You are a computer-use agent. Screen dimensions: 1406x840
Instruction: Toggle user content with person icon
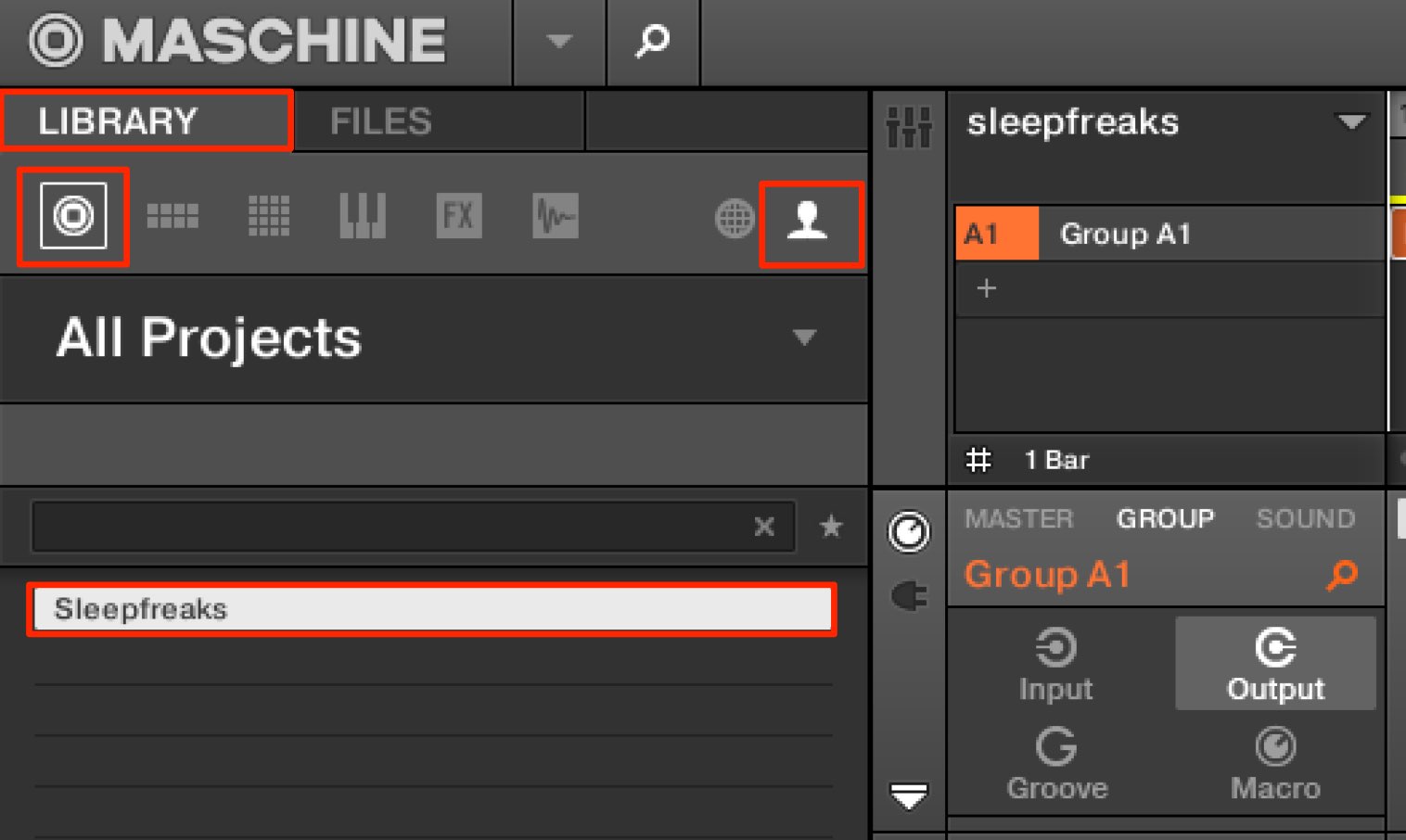pos(808,223)
